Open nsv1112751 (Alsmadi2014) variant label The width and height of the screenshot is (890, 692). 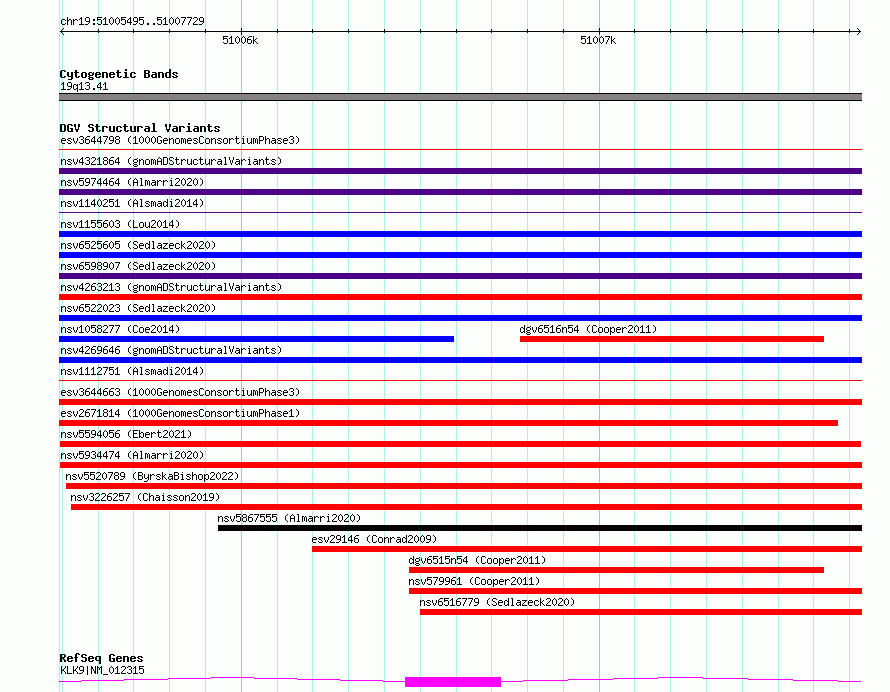pyautogui.click(x=132, y=371)
